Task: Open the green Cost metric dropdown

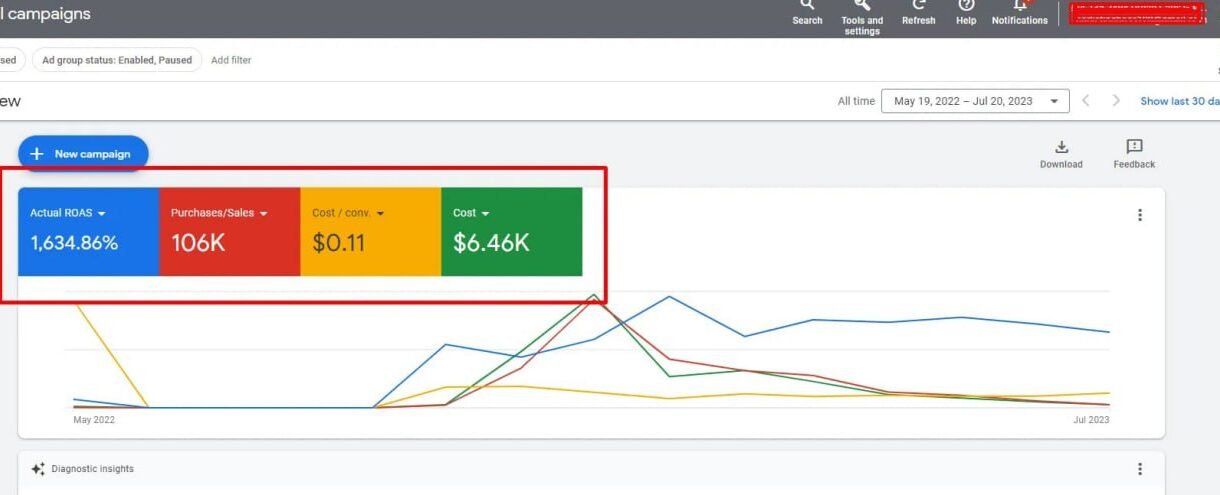Action: [x=486, y=214]
